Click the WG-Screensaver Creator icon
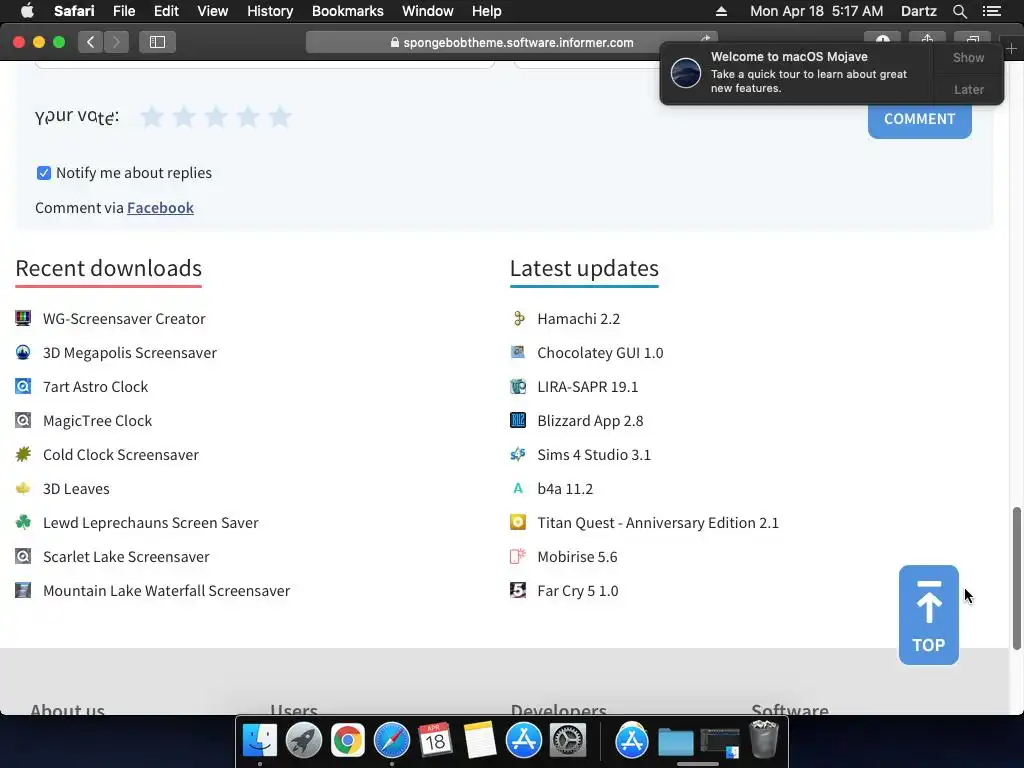Image resolution: width=1024 pixels, height=768 pixels. [23, 318]
